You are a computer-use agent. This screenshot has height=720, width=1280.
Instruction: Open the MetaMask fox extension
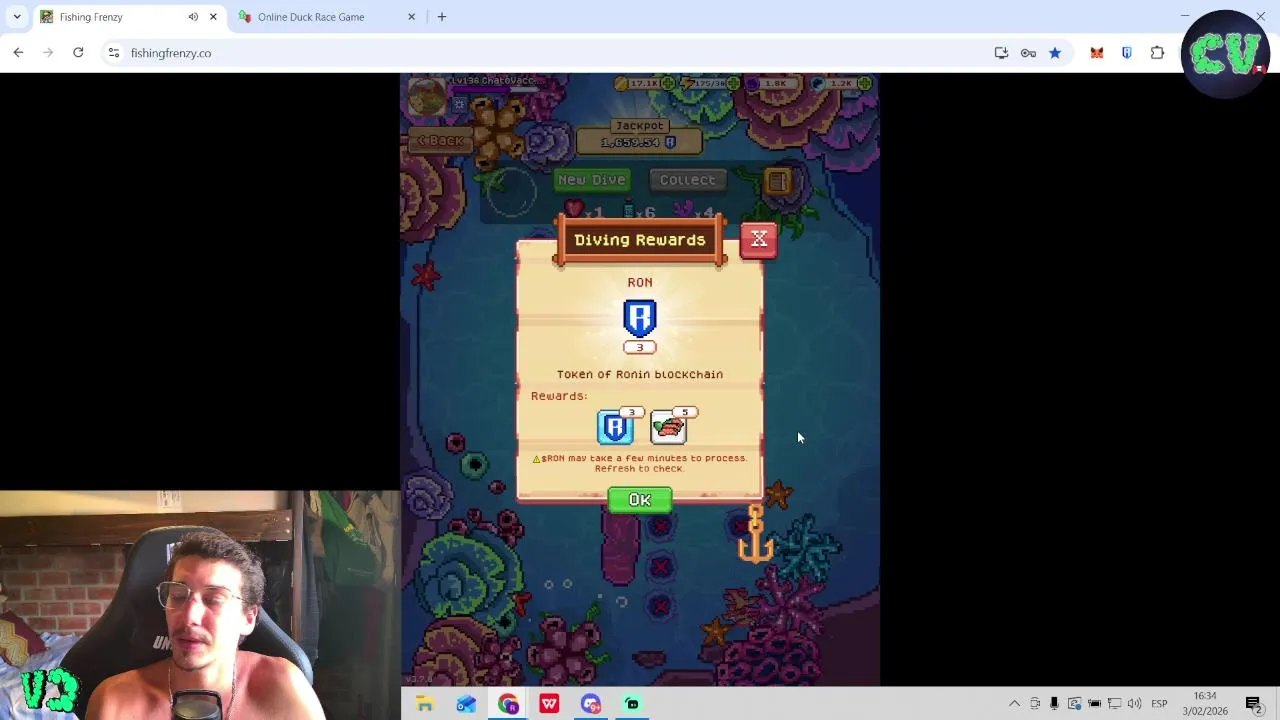pyautogui.click(x=1097, y=53)
